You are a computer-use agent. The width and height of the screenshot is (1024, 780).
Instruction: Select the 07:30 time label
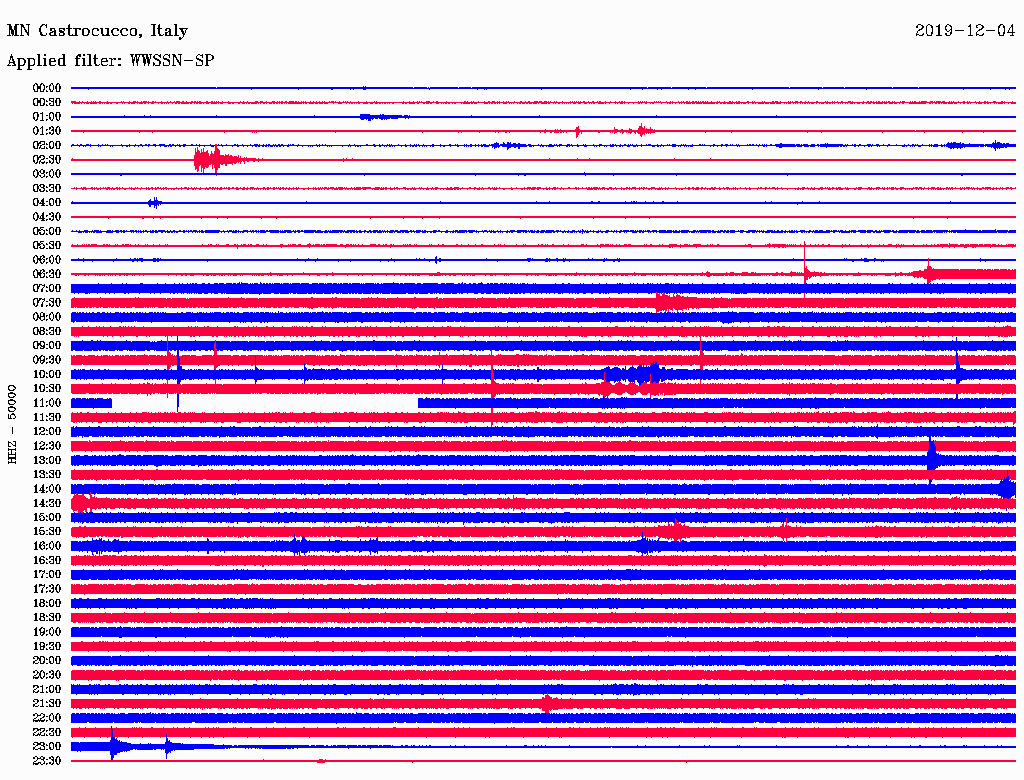coord(47,302)
